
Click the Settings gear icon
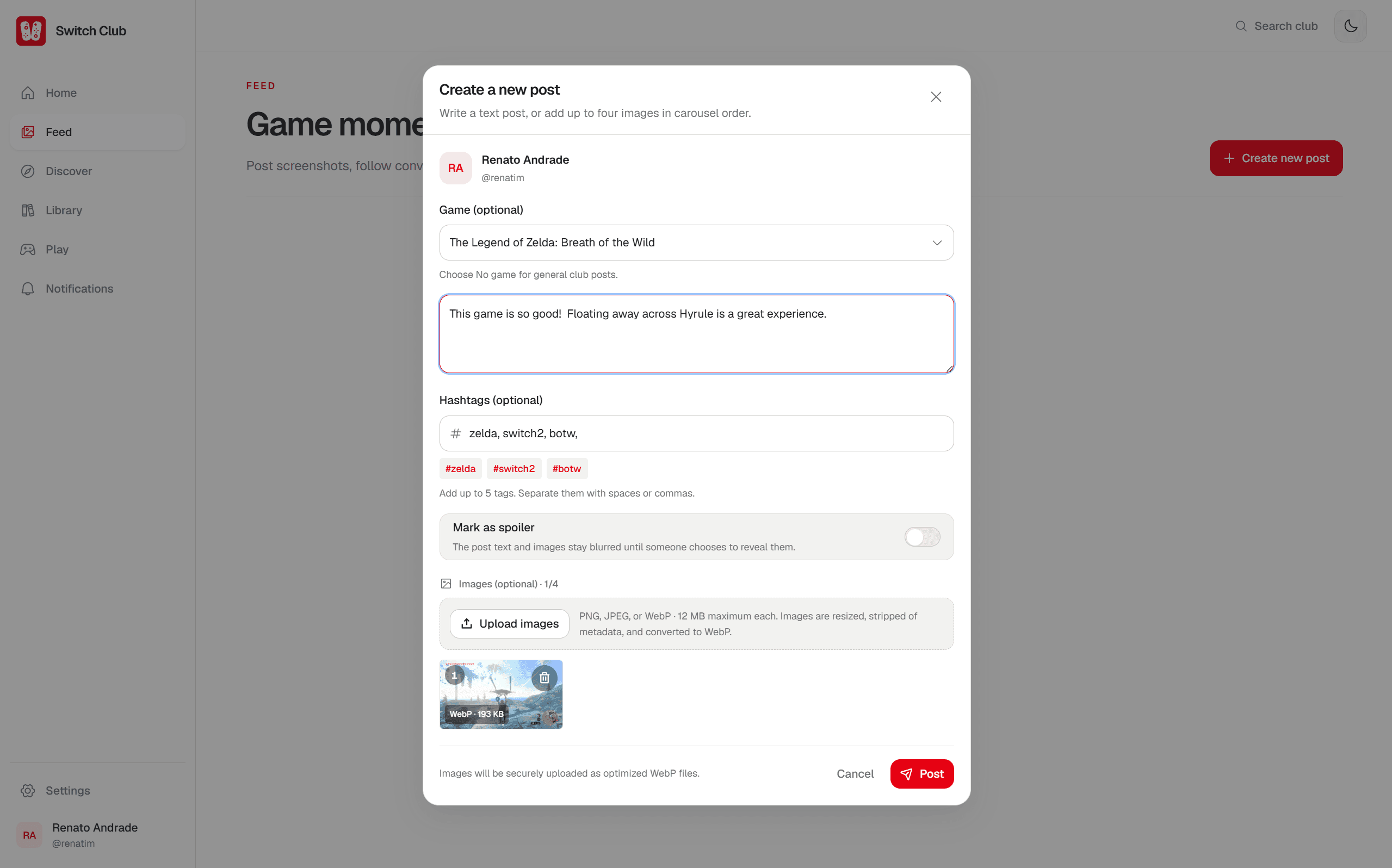[28, 791]
